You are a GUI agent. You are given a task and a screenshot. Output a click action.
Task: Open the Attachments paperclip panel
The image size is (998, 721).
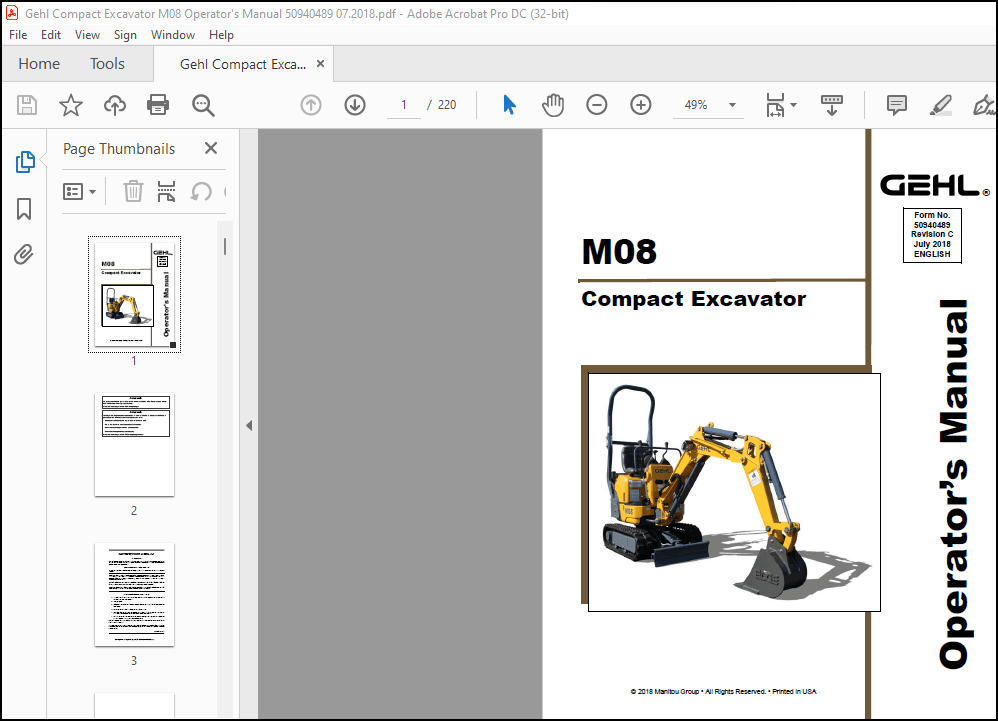[x=22, y=254]
